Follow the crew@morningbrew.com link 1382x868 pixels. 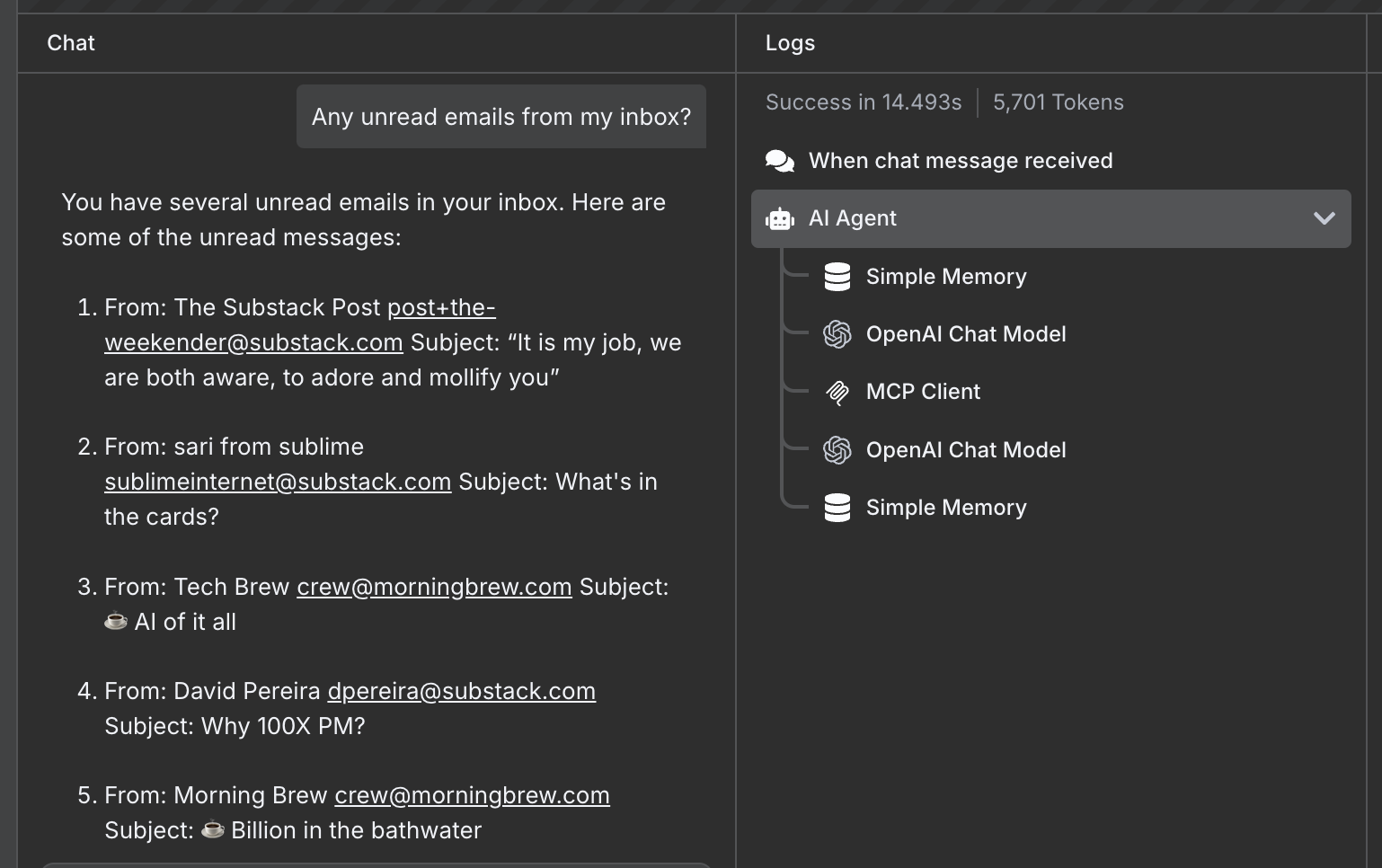click(x=434, y=586)
